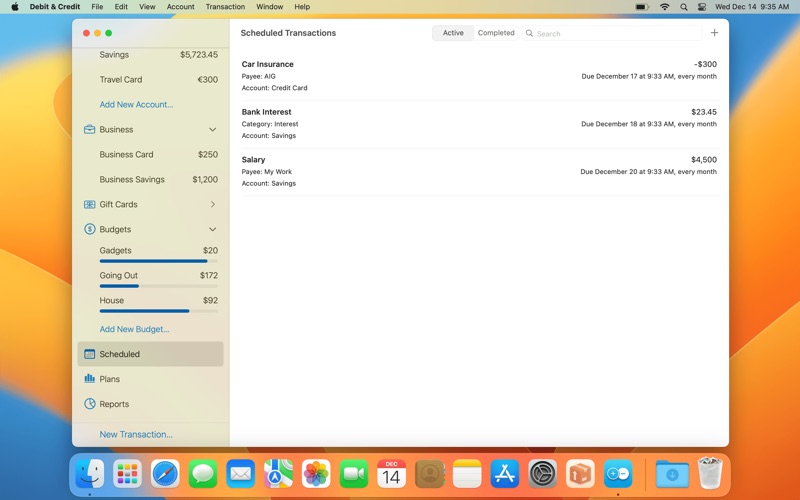Open Reports in the sidebar
The width and height of the screenshot is (800, 500).
tap(151, 404)
